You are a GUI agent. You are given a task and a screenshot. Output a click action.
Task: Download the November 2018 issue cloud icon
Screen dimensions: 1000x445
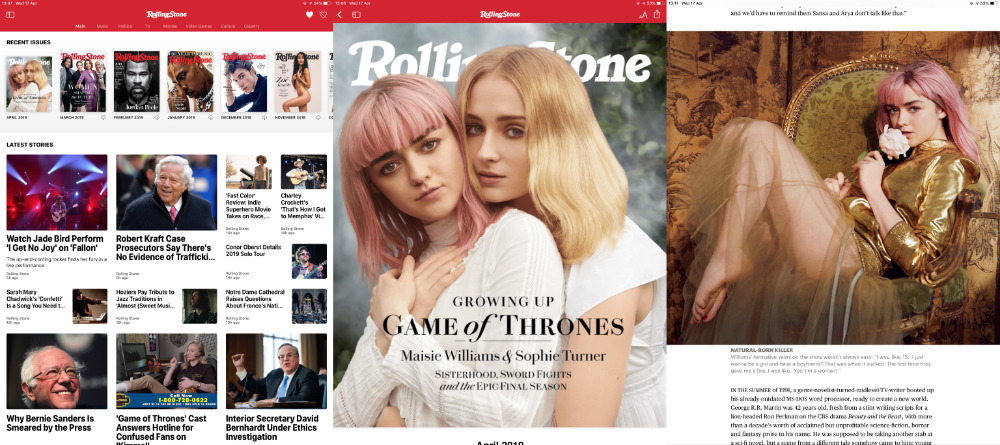click(x=318, y=117)
